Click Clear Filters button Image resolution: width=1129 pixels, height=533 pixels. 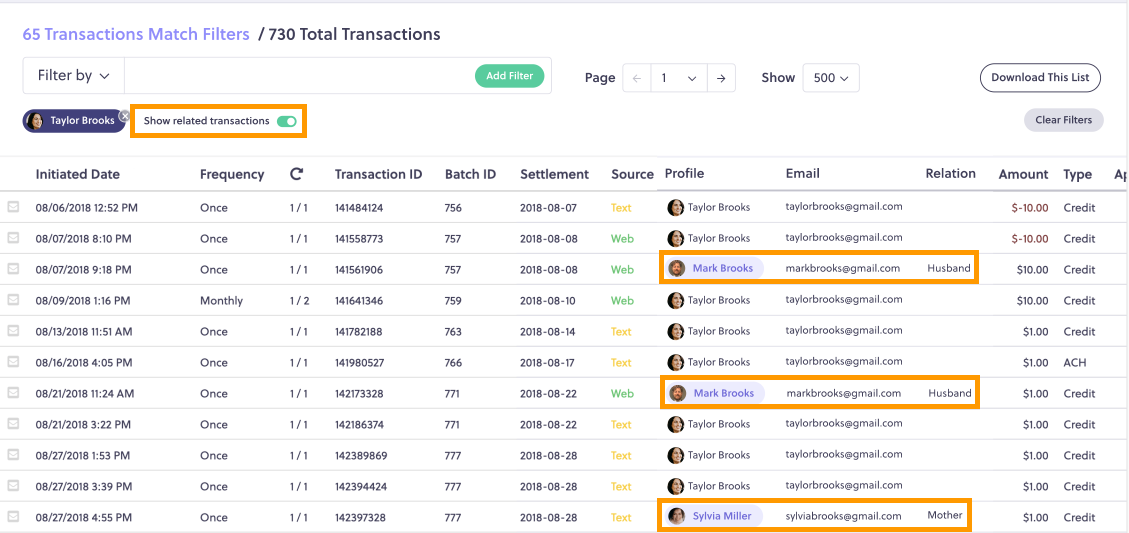(1063, 120)
